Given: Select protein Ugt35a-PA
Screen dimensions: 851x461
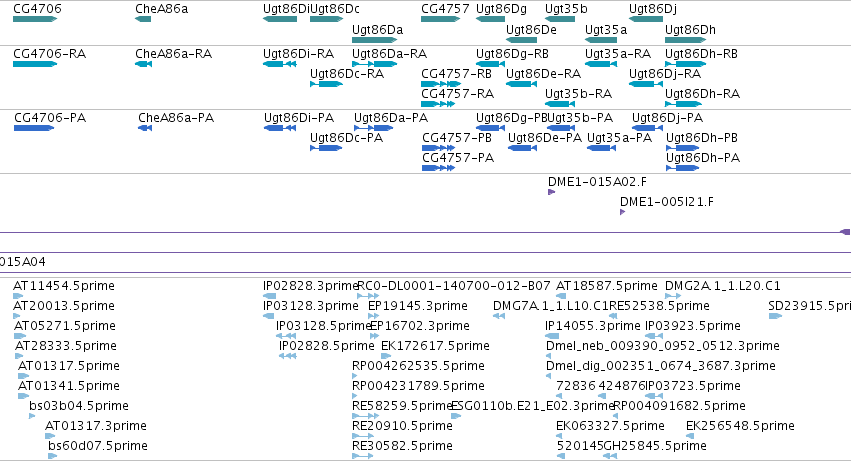Looking at the screenshot, I should pyautogui.click(x=602, y=148).
